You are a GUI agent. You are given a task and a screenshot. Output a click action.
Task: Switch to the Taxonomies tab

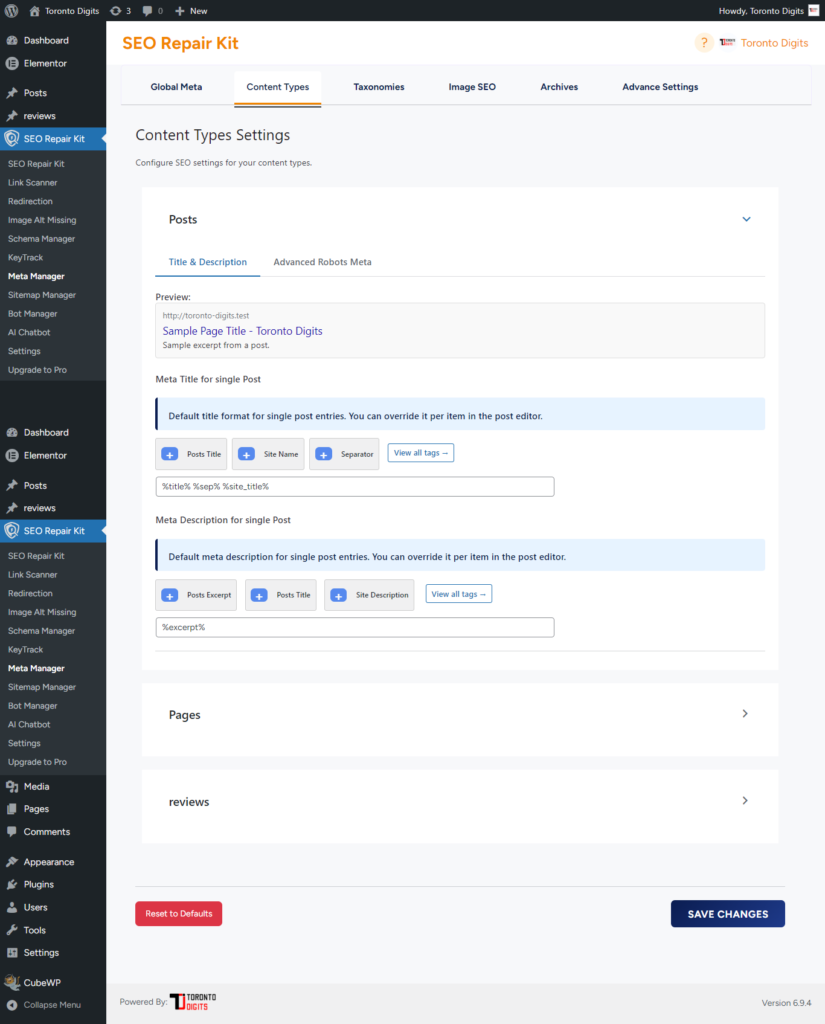coord(378,87)
